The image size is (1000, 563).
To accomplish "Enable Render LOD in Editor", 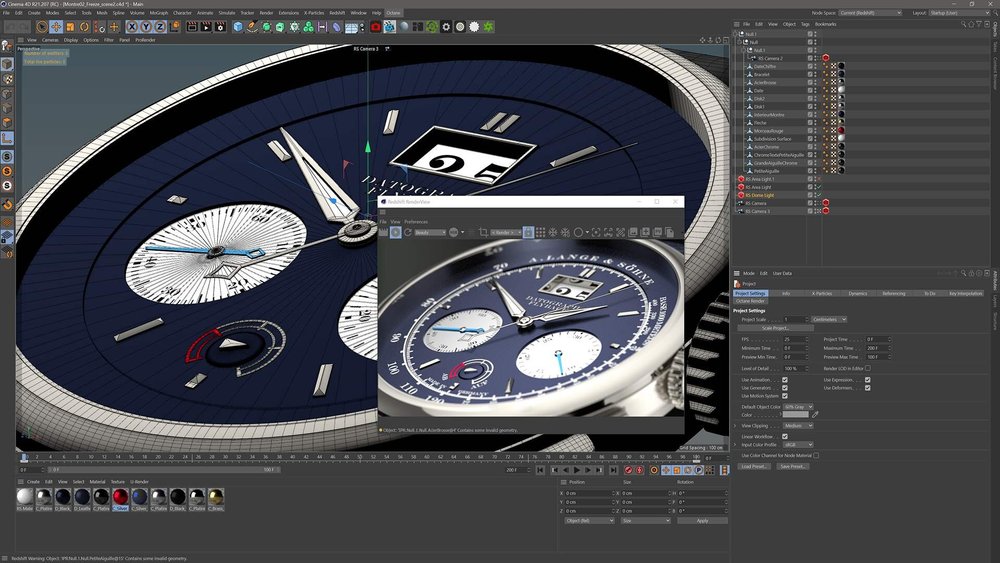I will click(x=867, y=368).
